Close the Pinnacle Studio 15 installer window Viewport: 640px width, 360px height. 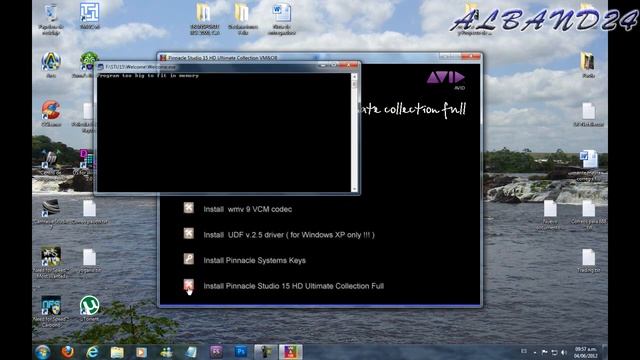click(x=471, y=56)
